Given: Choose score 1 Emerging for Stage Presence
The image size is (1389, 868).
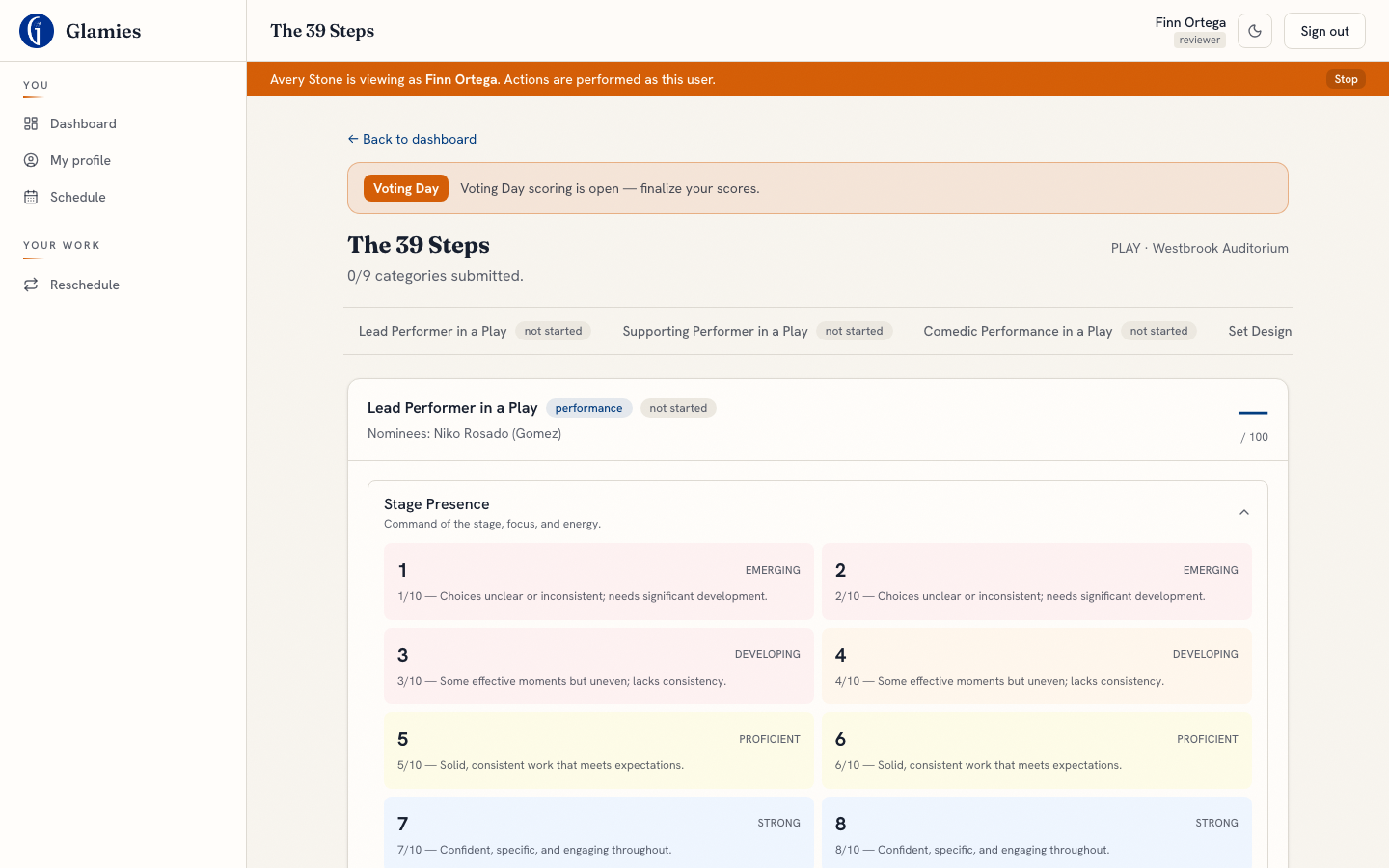Looking at the screenshot, I should click(599, 582).
